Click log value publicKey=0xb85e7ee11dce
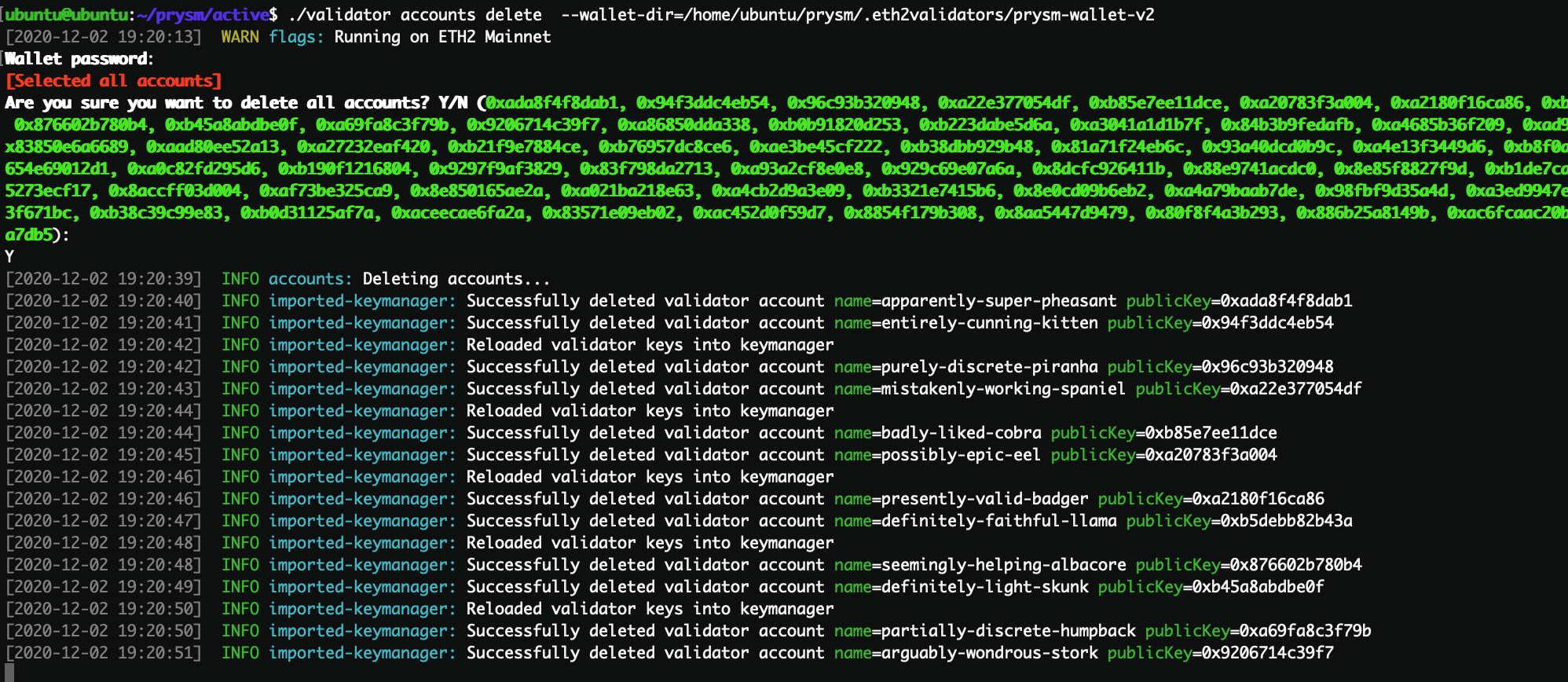Screen dimensions: 1568x682 pos(1163,433)
